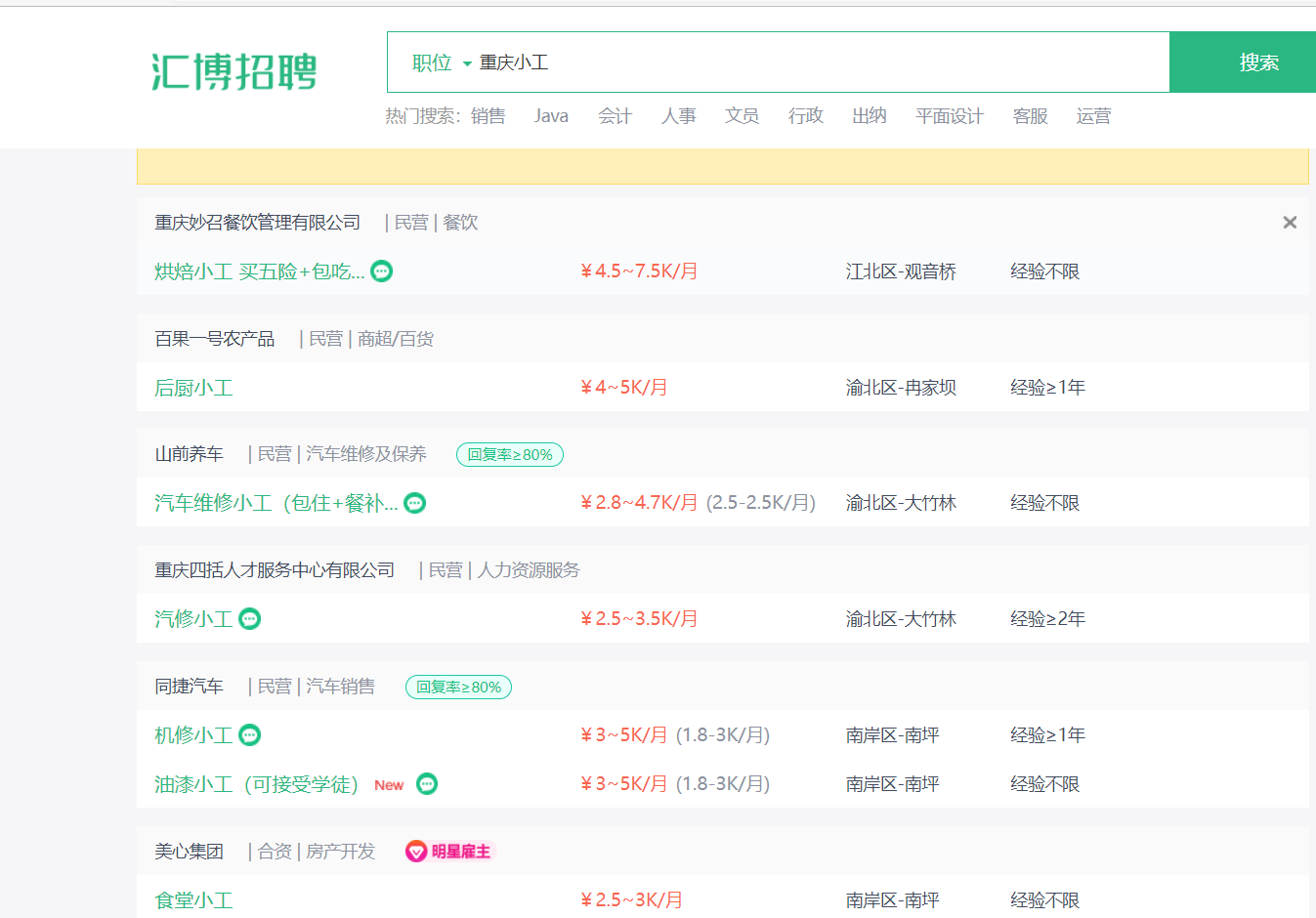Click the search box containing 重庆小工
Screen dimensions: 1316x918
[x=821, y=63]
